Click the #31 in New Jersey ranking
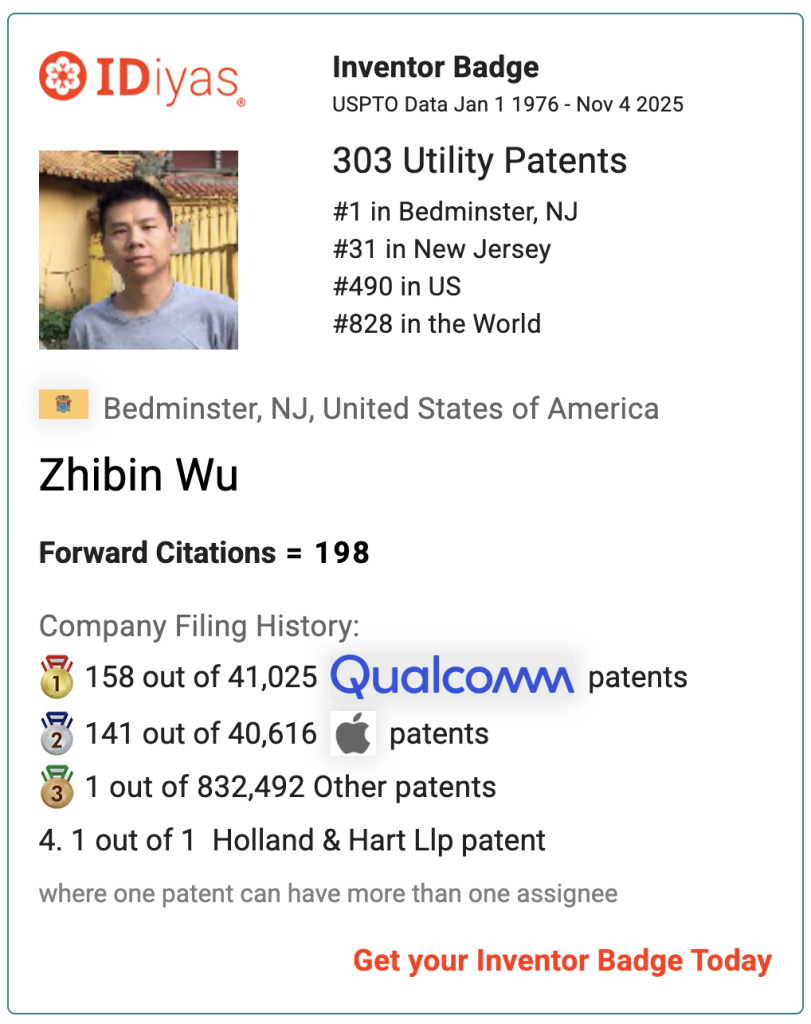The image size is (811, 1024). [x=441, y=249]
